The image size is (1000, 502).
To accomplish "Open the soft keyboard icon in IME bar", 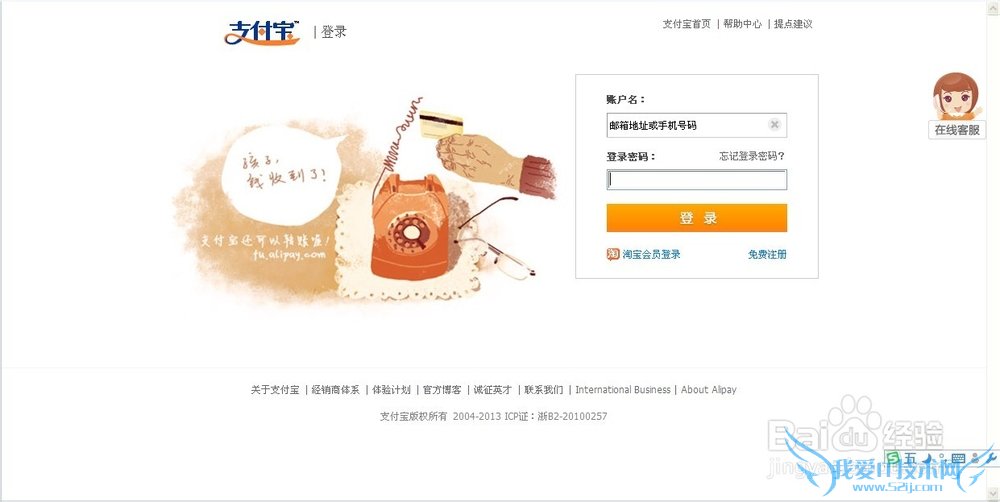I will (958, 458).
